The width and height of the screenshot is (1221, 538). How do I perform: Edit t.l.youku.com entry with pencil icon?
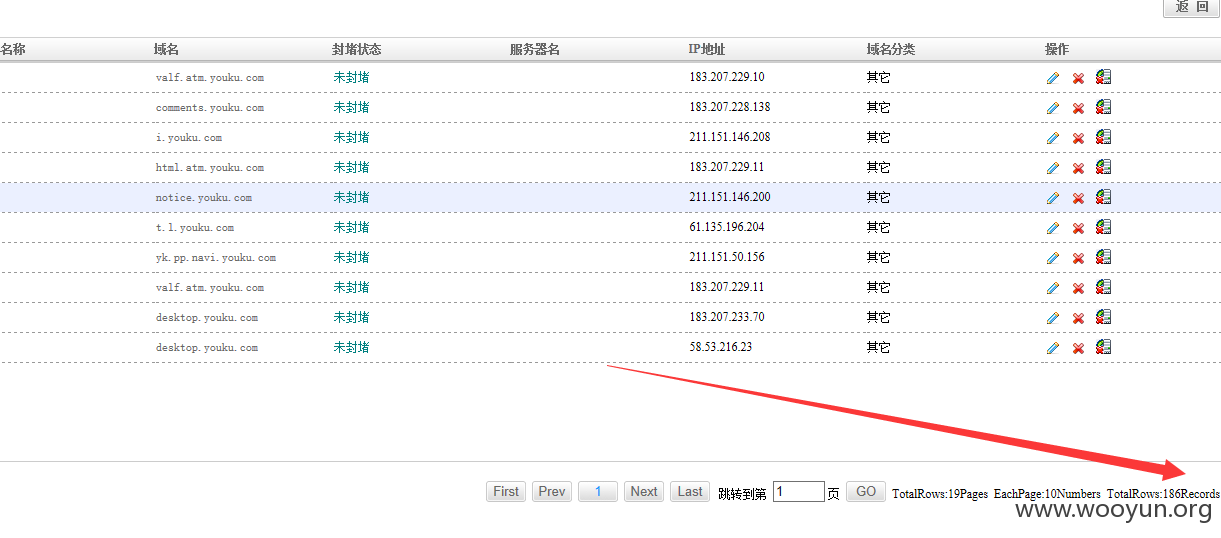1053,228
